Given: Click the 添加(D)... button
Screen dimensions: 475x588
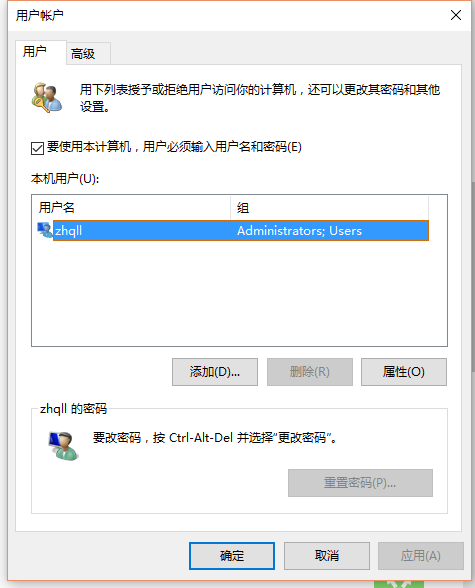Looking at the screenshot, I should tap(215, 372).
